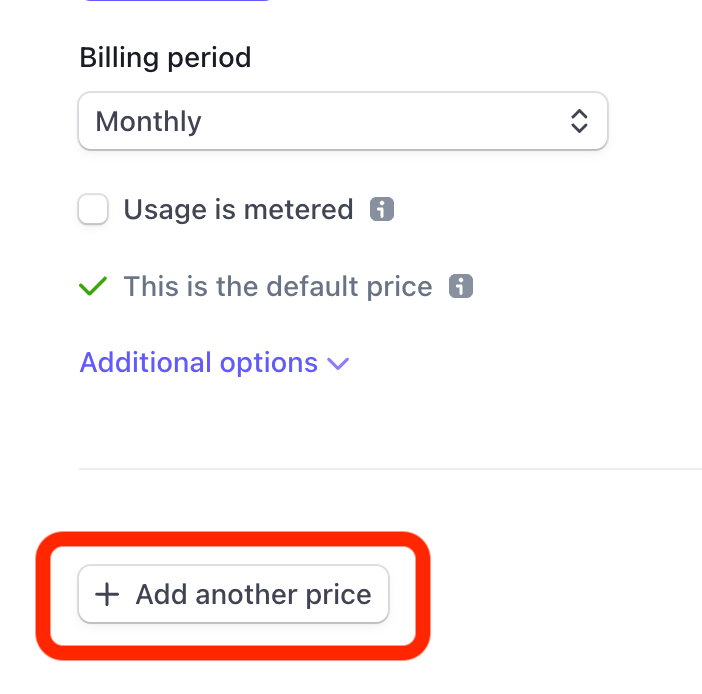
Task: Click the plus icon in Add another price
Action: [x=107, y=595]
